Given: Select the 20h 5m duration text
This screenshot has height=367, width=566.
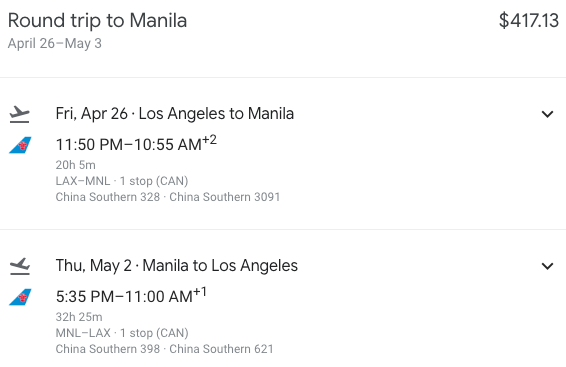Looking at the screenshot, I should click(x=75, y=165).
